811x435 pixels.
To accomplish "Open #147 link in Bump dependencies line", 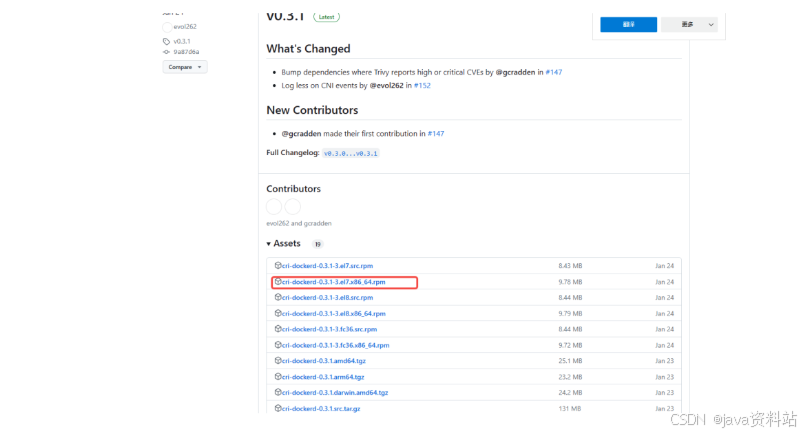I will [x=553, y=72].
